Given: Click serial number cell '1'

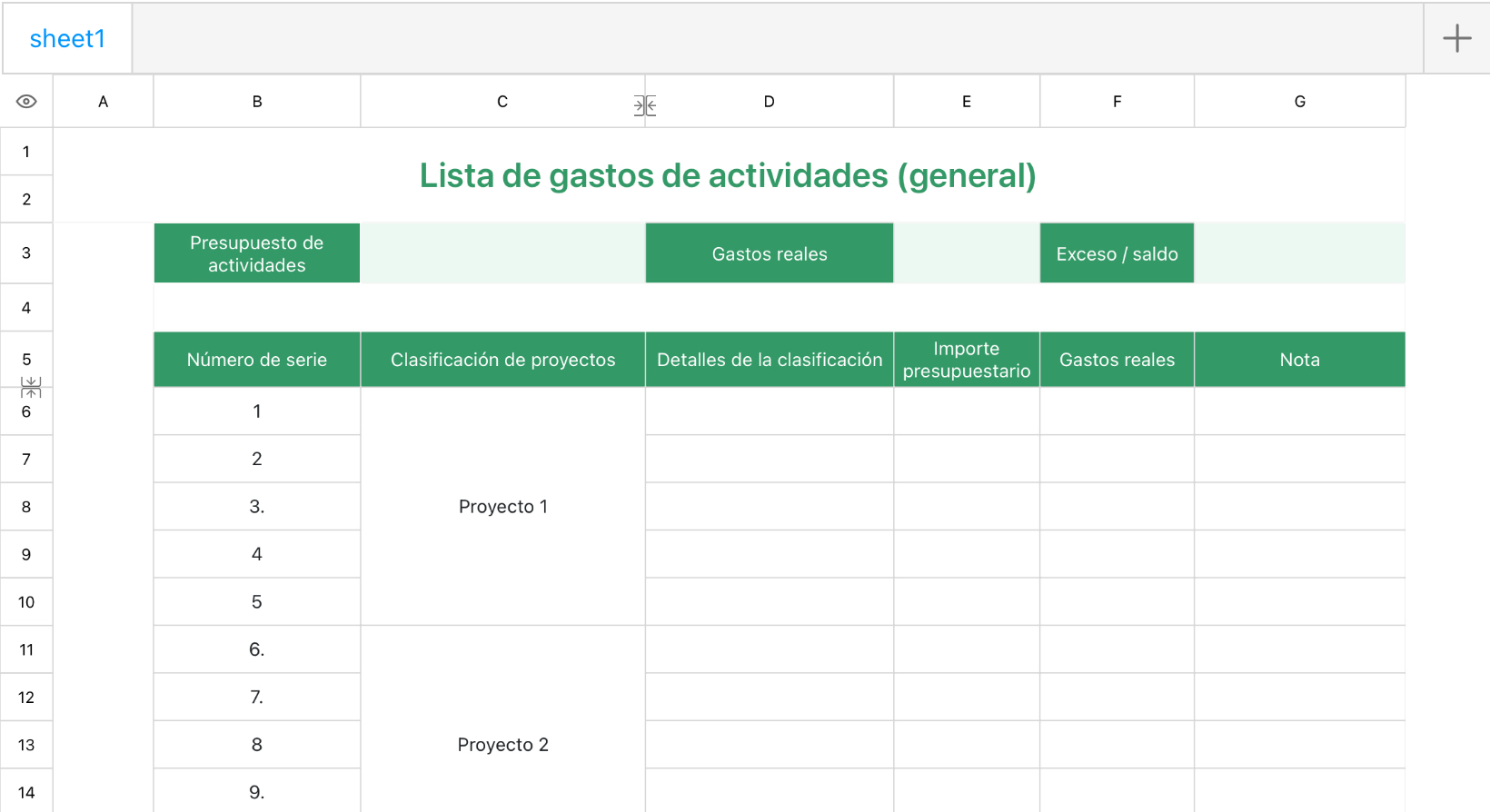Looking at the screenshot, I should (x=257, y=411).
